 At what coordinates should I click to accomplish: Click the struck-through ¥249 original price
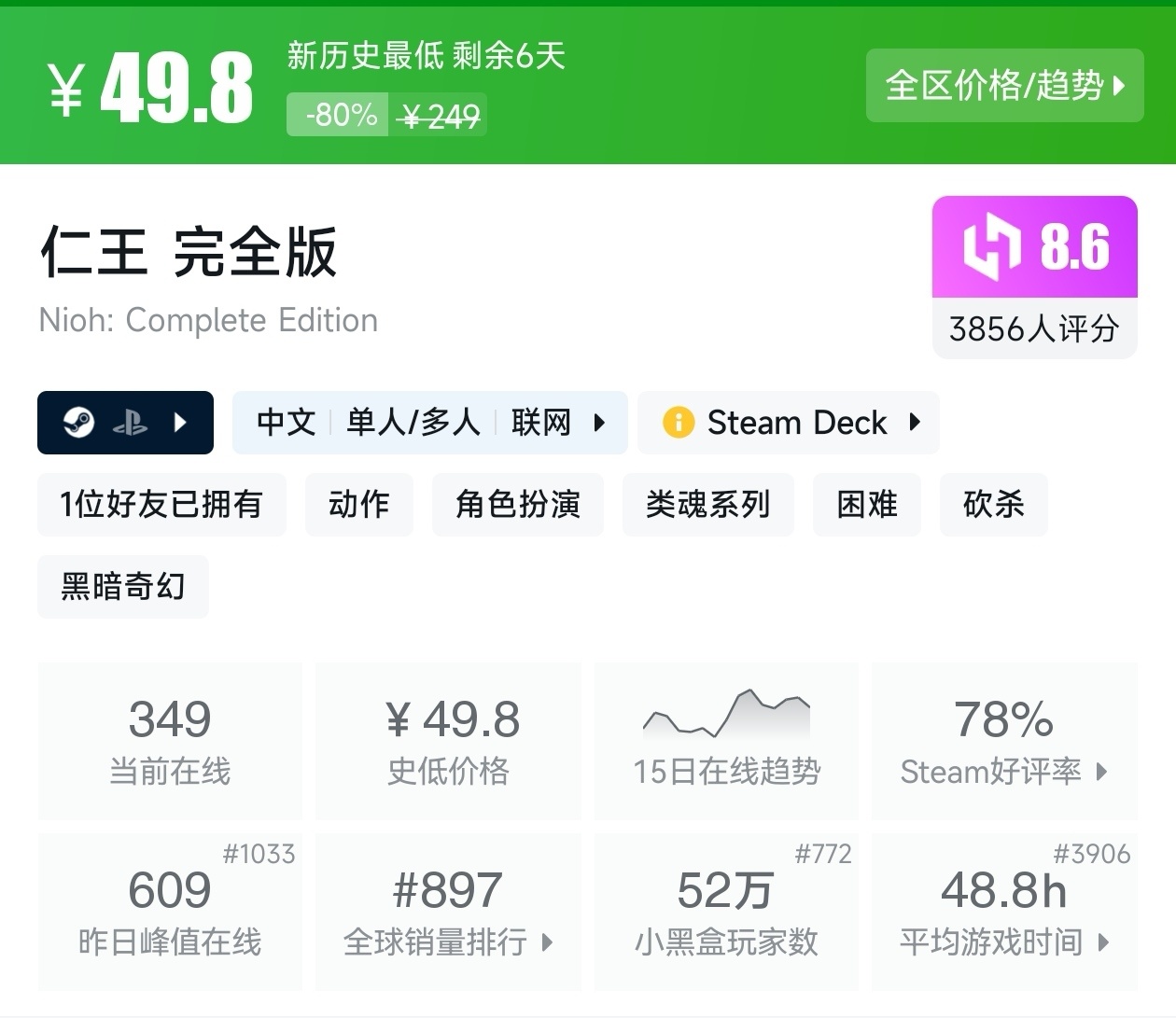tap(438, 116)
